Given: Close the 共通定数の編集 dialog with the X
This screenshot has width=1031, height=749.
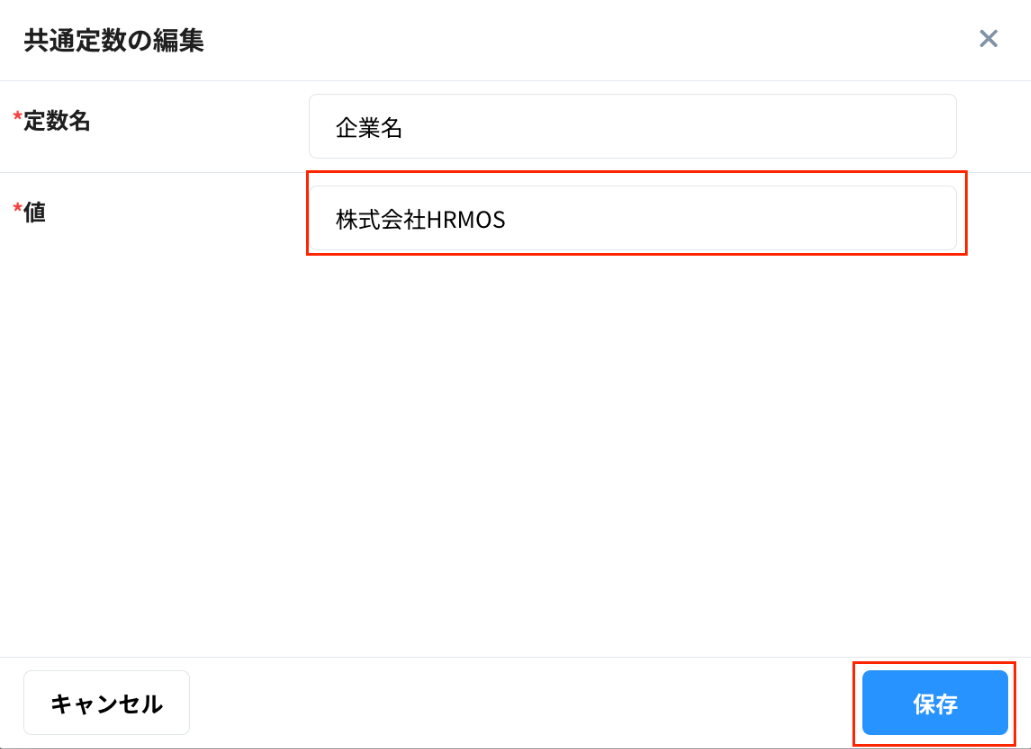Looking at the screenshot, I should [x=988, y=39].
